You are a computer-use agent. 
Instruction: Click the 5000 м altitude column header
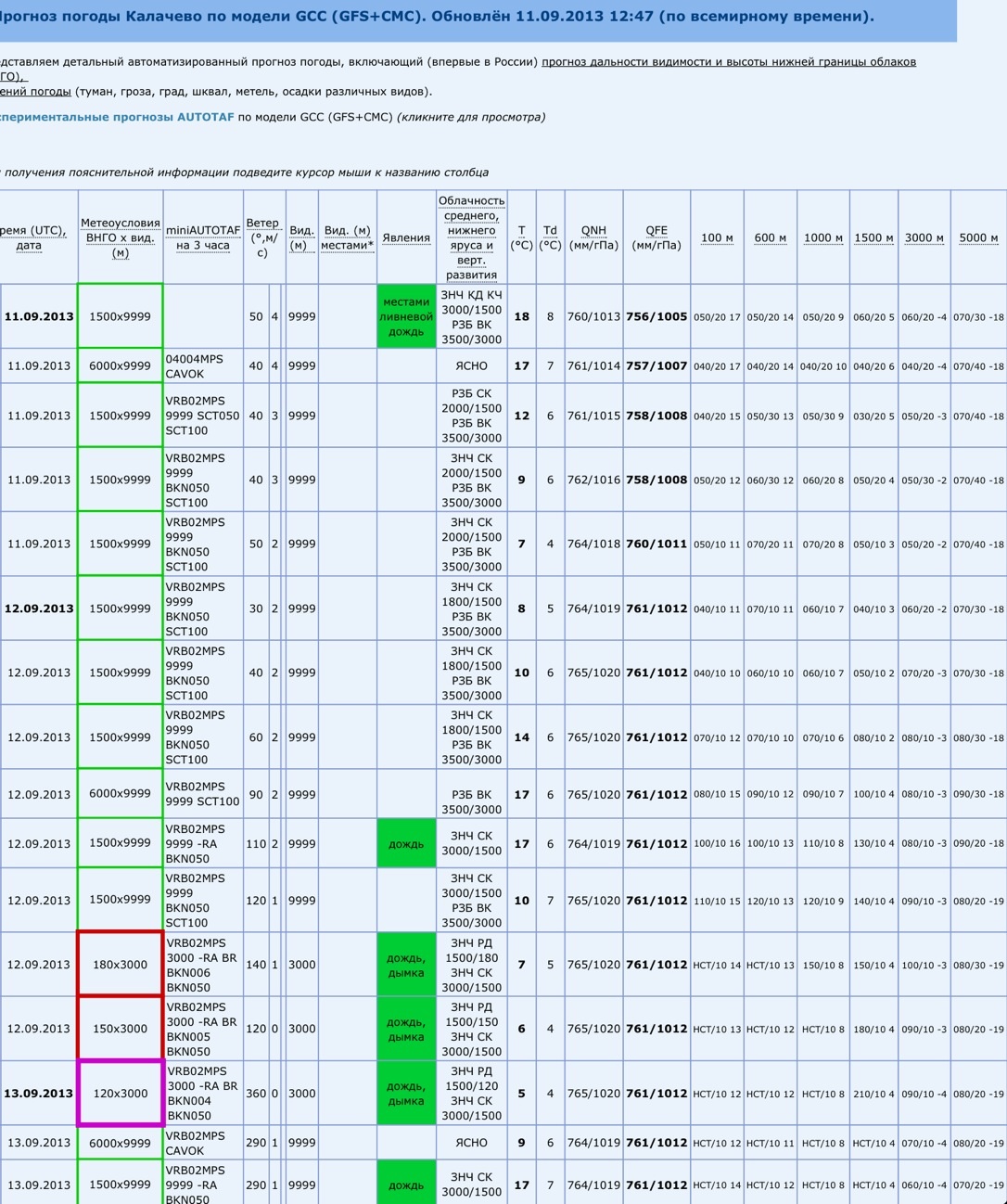coord(978,237)
